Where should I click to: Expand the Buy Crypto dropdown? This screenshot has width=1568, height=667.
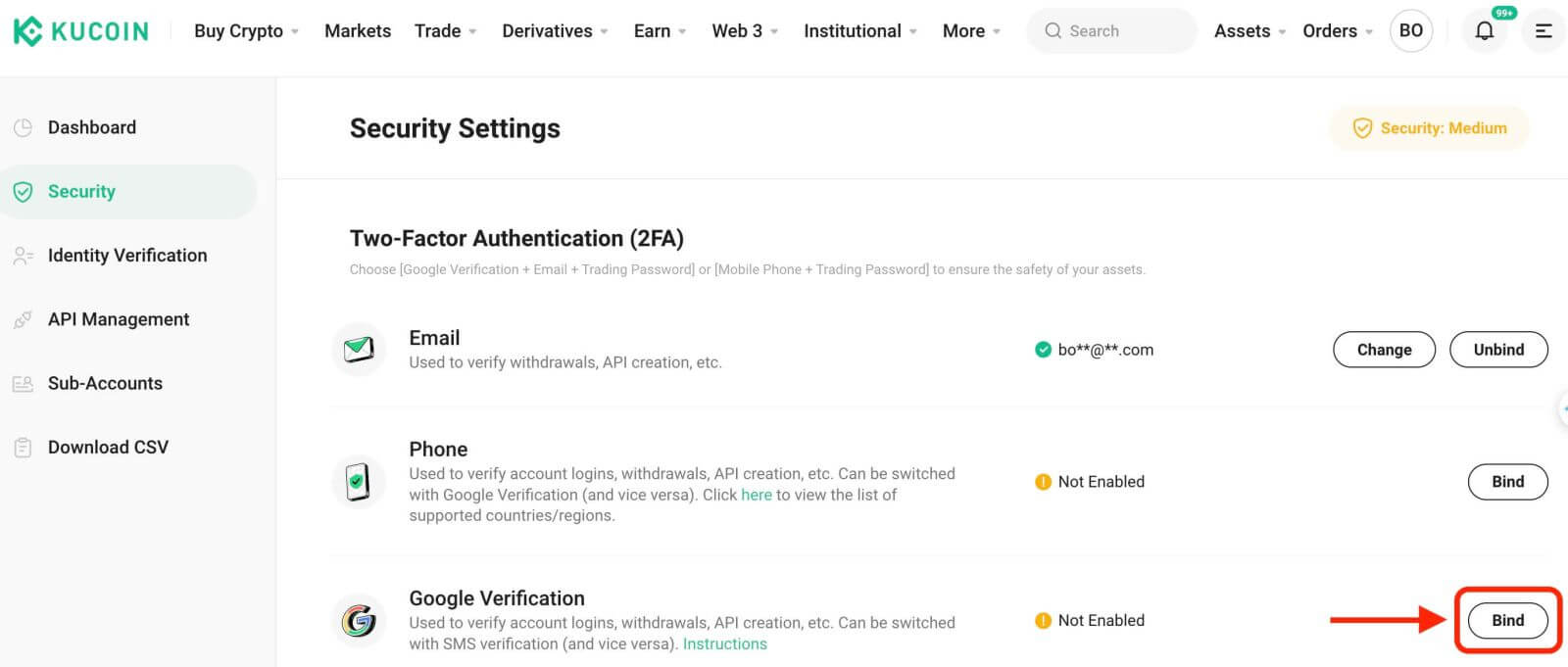point(246,31)
